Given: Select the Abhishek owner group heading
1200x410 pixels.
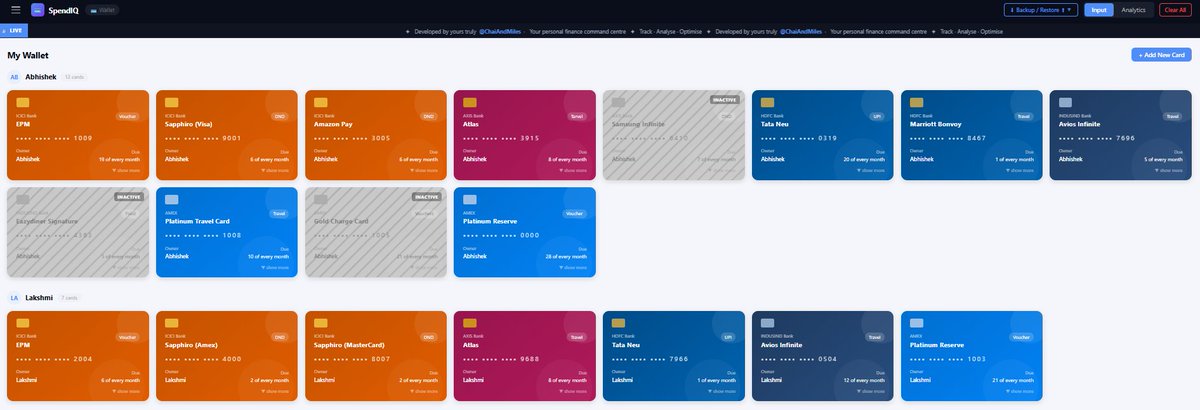Looking at the screenshot, I should click(41, 76).
